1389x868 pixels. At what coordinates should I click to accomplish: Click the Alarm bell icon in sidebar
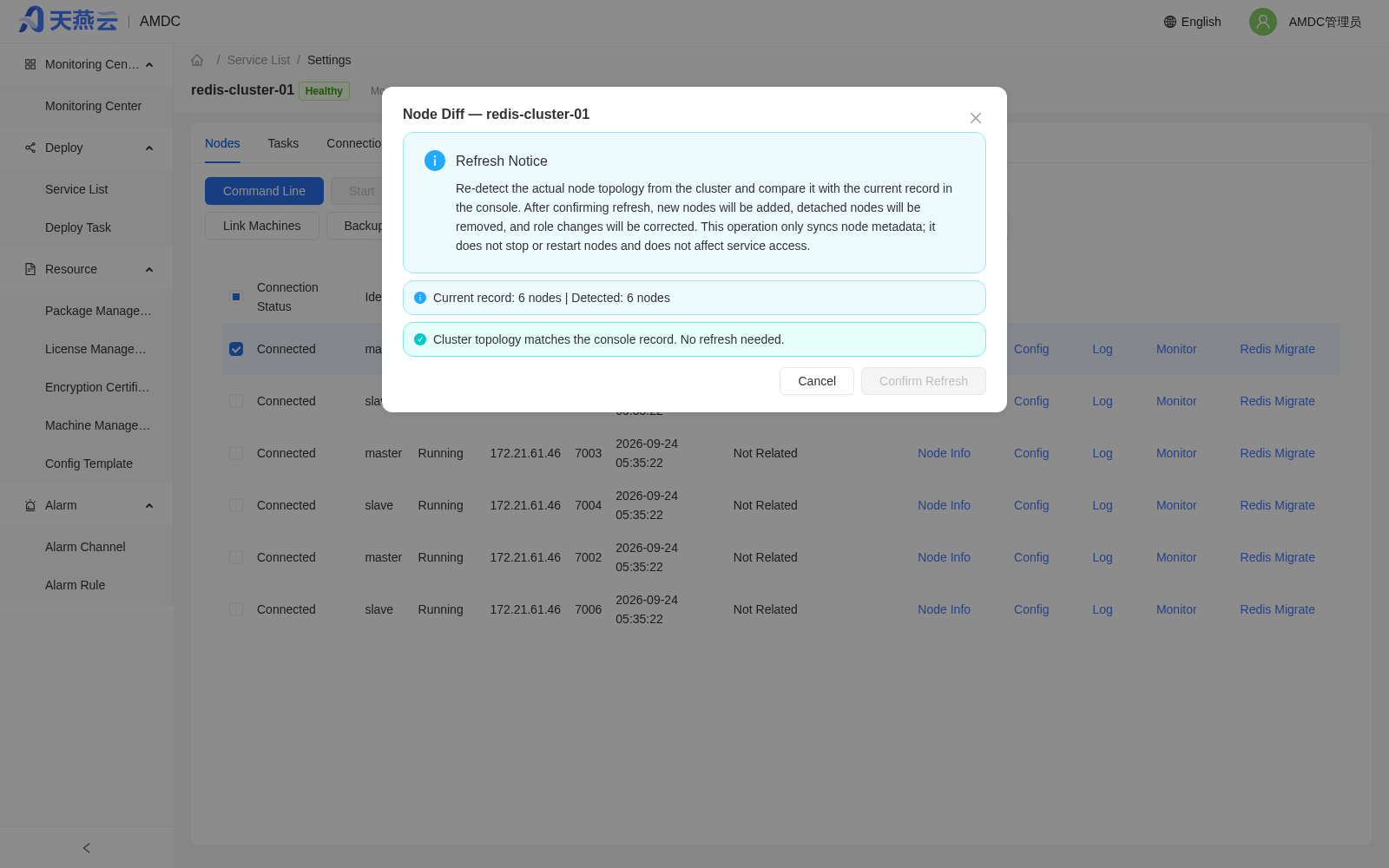30,505
